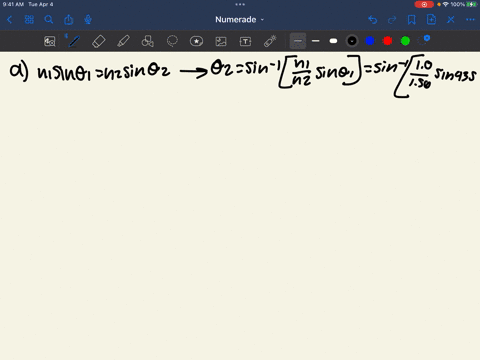The width and height of the screenshot is (480, 360).
Task: Tap the multitasking three dots at top
Action: [240, 4]
